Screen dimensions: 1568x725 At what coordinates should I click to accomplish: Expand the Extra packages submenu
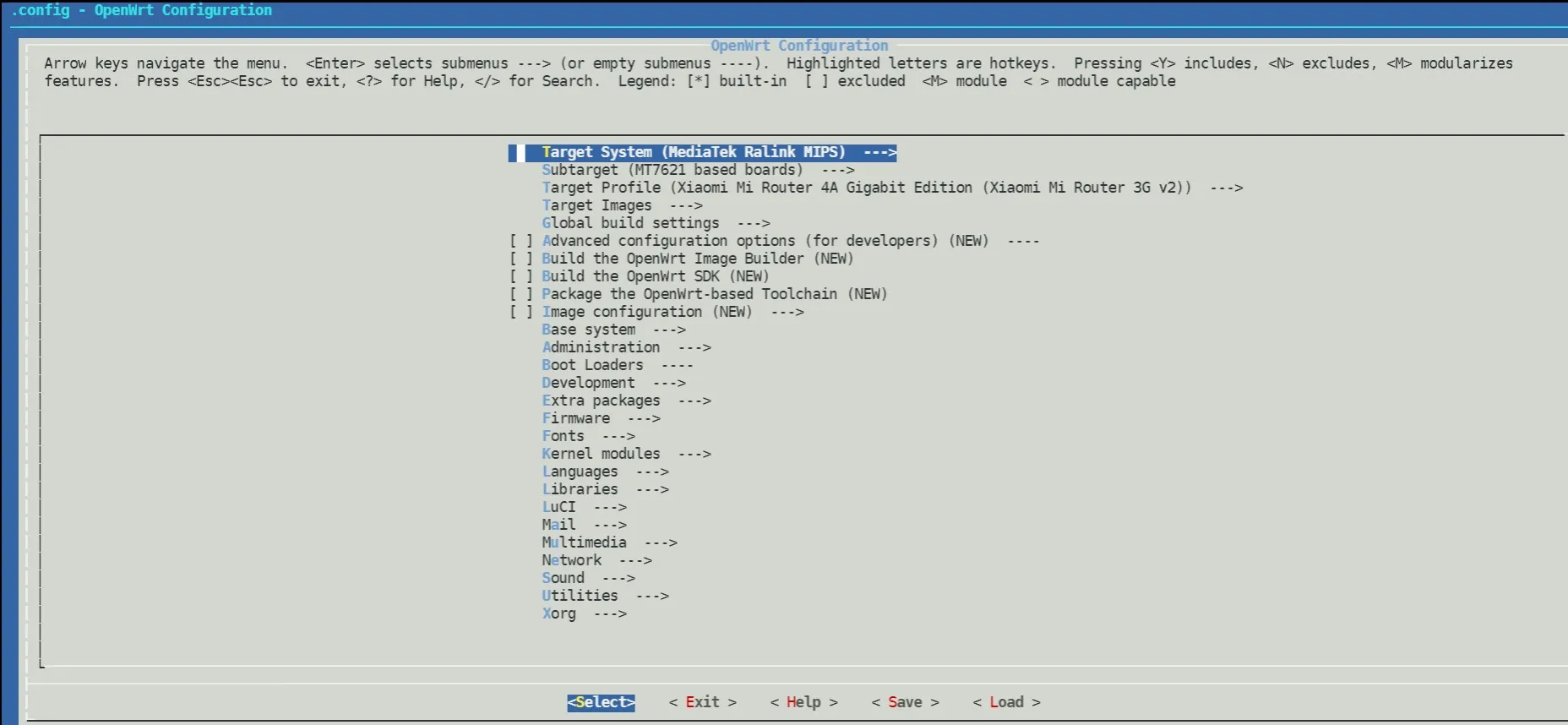click(626, 401)
